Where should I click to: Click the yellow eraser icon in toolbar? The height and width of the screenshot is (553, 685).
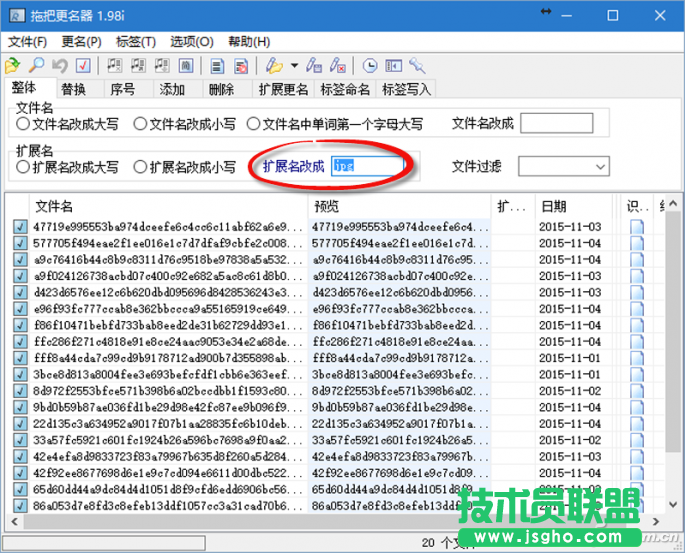[x=273, y=66]
